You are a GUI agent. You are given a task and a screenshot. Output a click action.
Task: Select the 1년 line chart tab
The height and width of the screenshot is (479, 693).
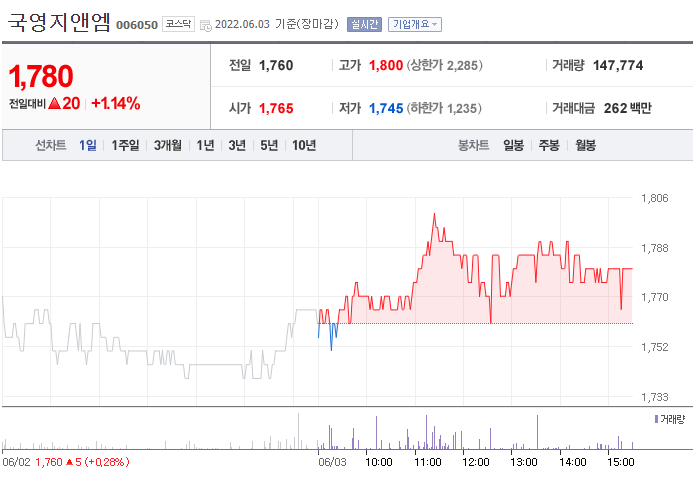tap(205, 145)
